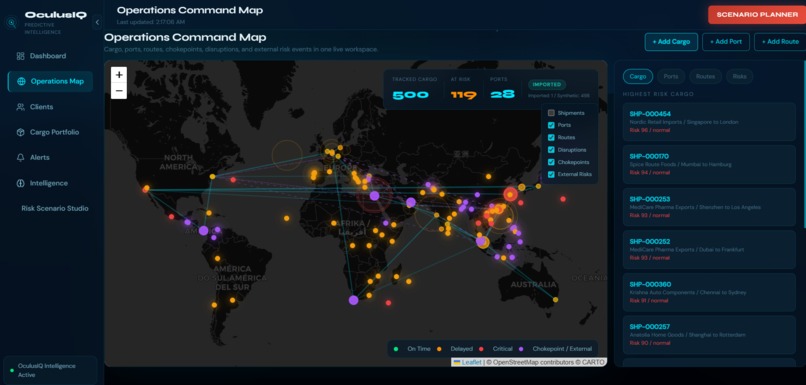The height and width of the screenshot is (385, 806).
Task: Toggle the Chokepoints layer checkbox
Action: 551,162
